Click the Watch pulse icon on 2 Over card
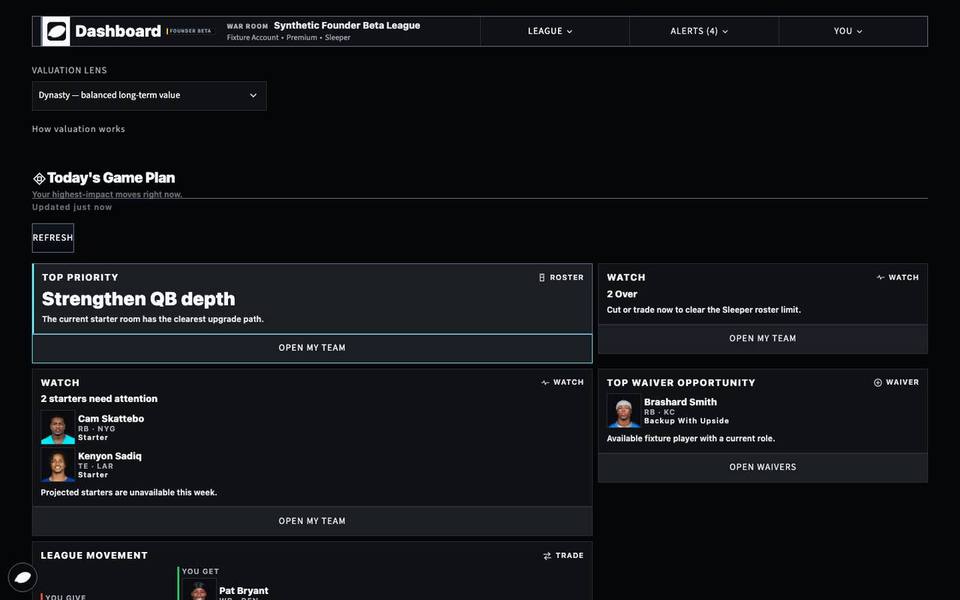This screenshot has width=960, height=600. 880,277
